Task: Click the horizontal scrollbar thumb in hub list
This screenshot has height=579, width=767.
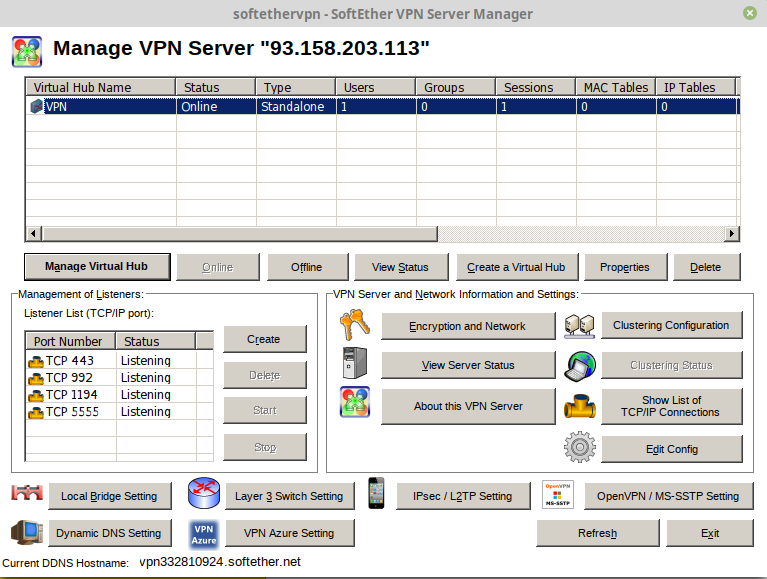Action: 240,234
